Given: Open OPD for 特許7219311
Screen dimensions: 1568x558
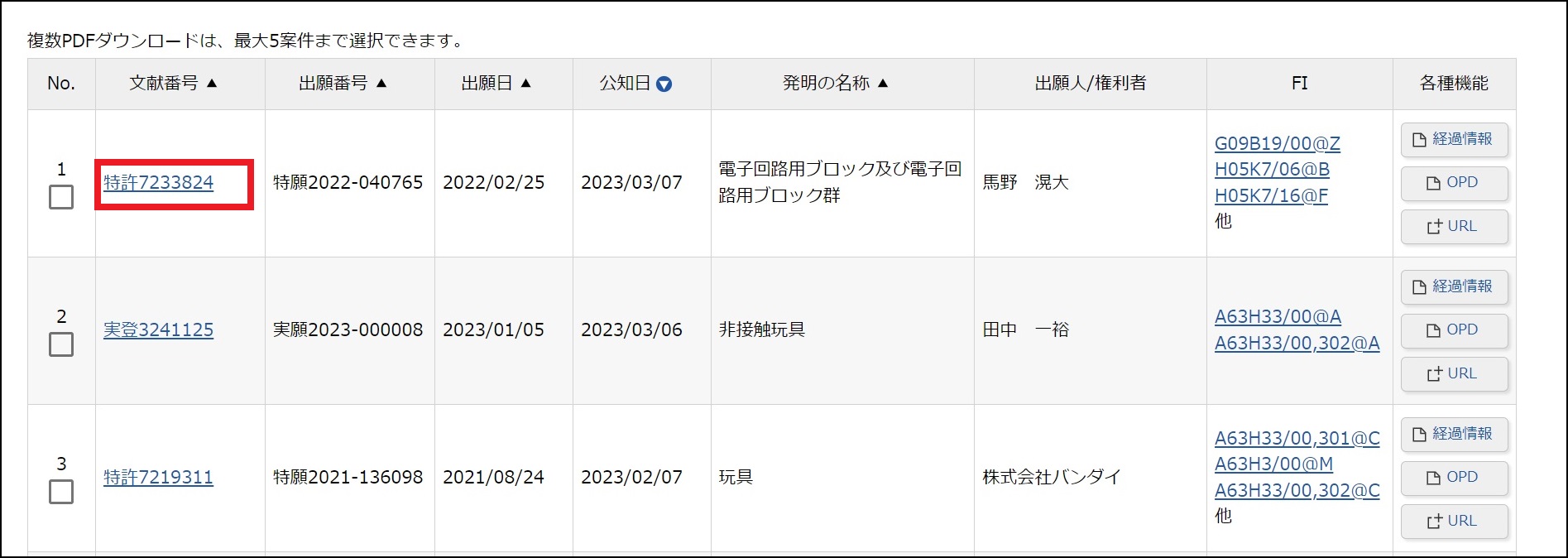Looking at the screenshot, I should [x=1454, y=477].
